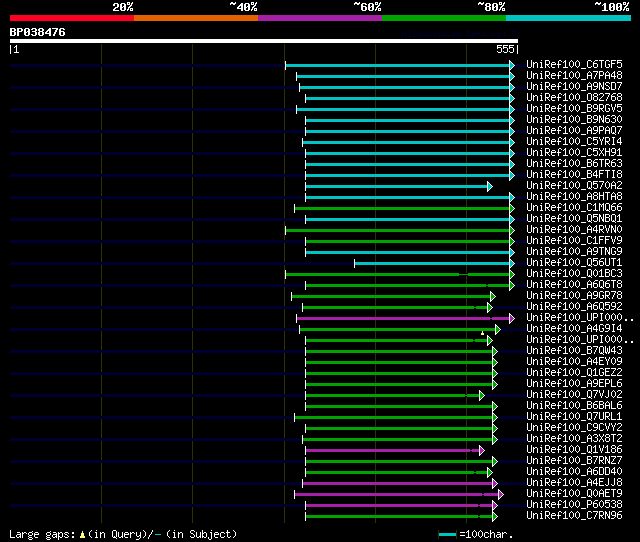Click the UniRef100_A9EPL6 label

574,384
